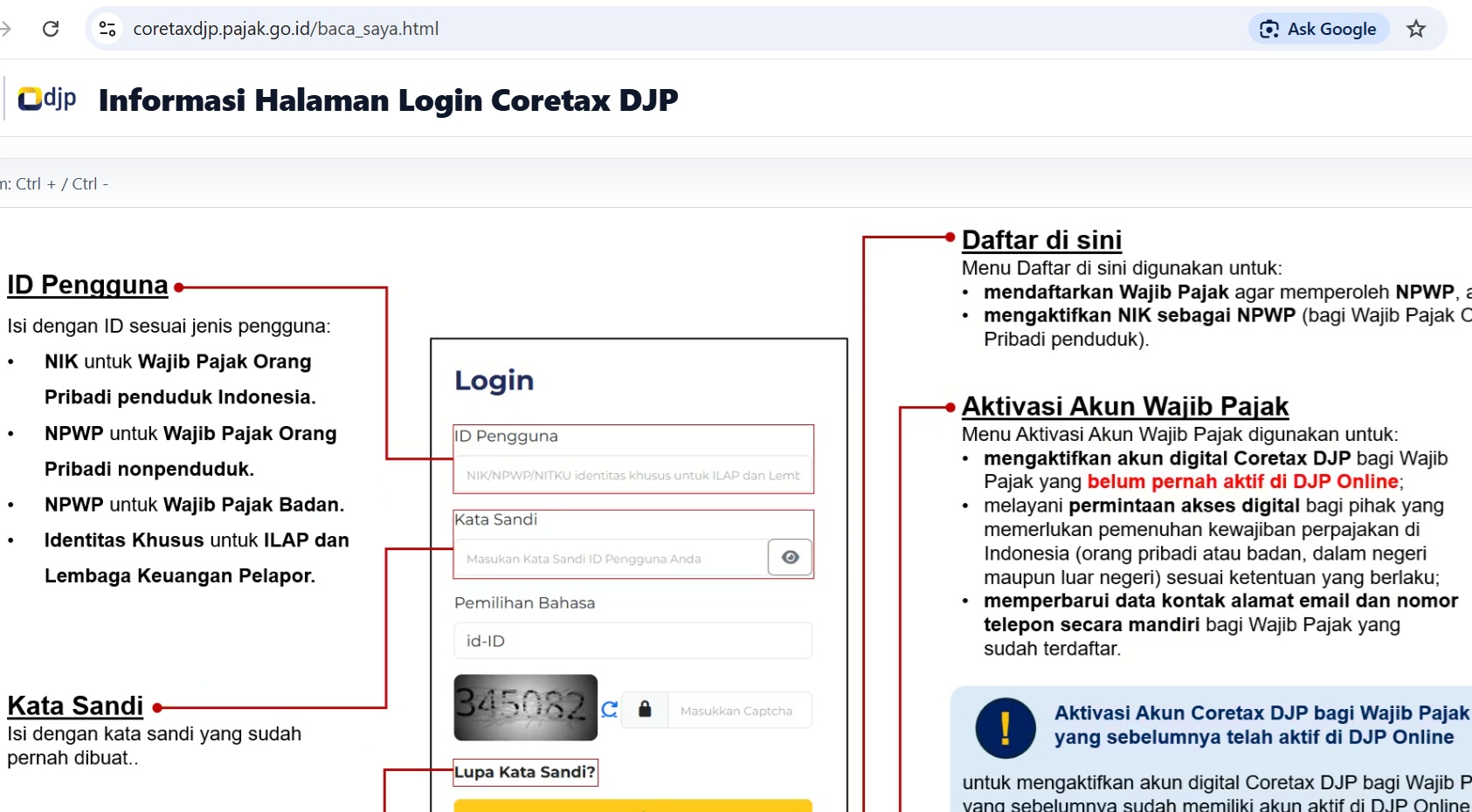Viewport: 1472px width, 812px height.
Task: Click the exclamation mark warning icon
Action: (x=1005, y=727)
